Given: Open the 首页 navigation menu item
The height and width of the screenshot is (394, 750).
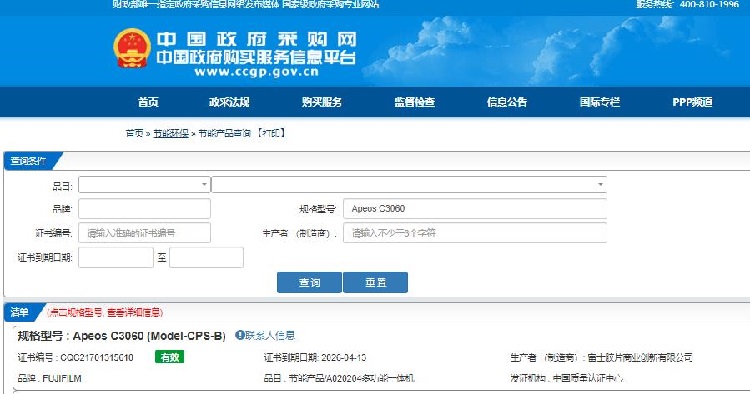Looking at the screenshot, I should pyautogui.click(x=148, y=102).
